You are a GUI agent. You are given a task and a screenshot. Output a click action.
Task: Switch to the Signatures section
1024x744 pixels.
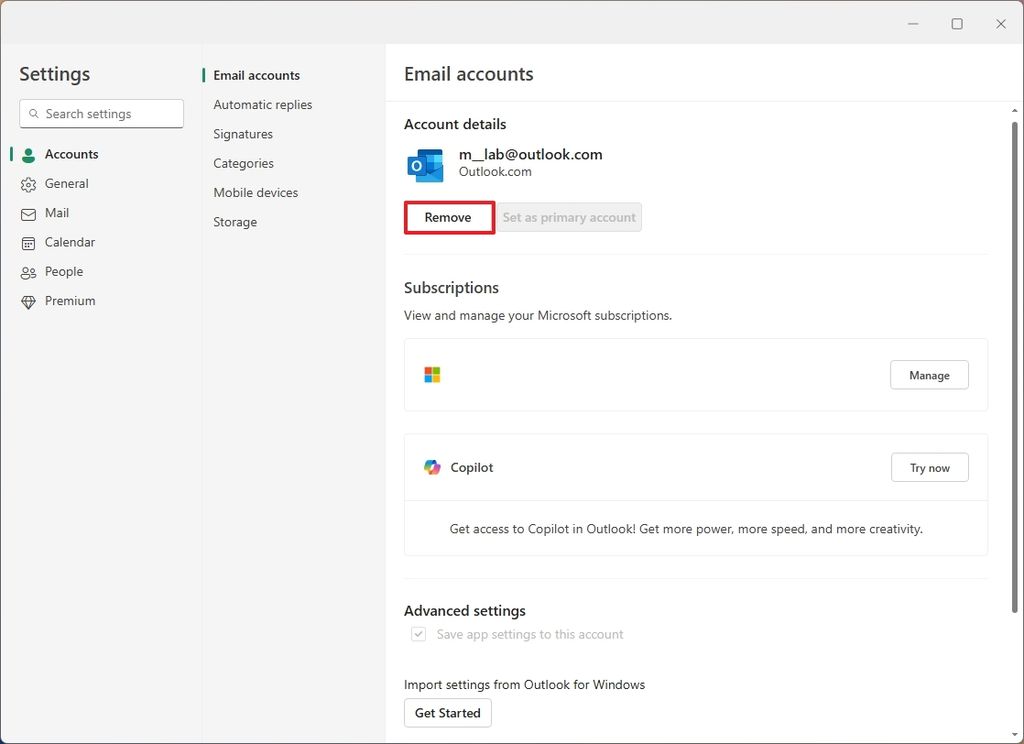tap(242, 133)
